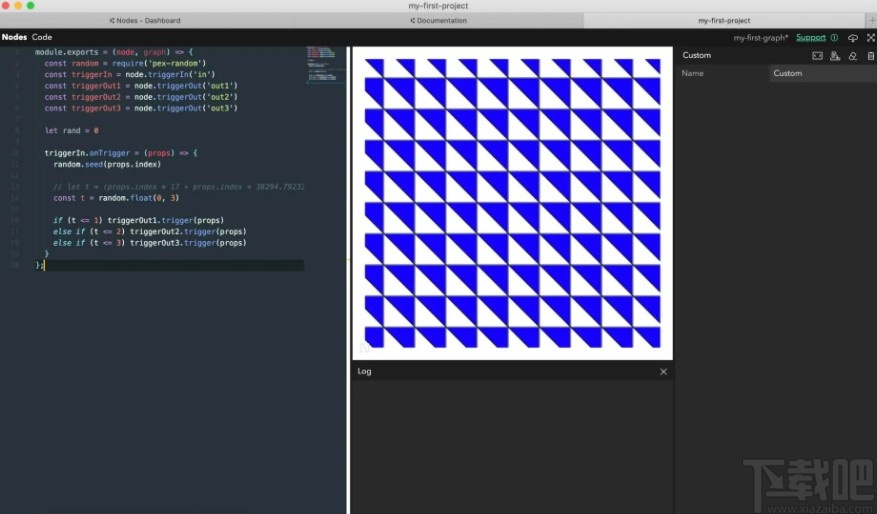Viewport: 877px width, 514px height.
Task: Click the line 'if (t <= 1) triggerOut1.trigger(props)'
Action: (138, 220)
